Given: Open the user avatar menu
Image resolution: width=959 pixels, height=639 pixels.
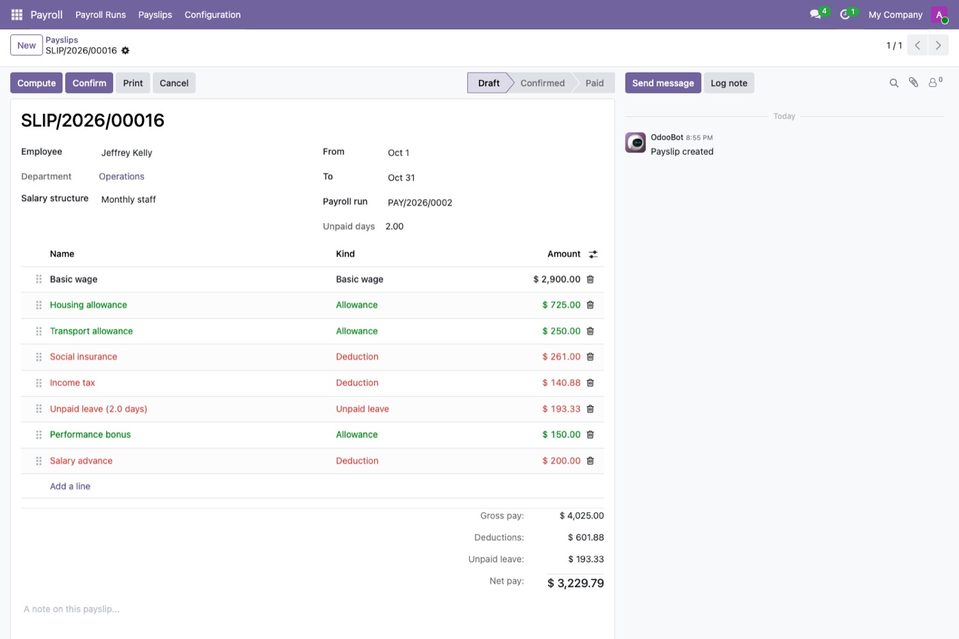Looking at the screenshot, I should click(x=939, y=15).
